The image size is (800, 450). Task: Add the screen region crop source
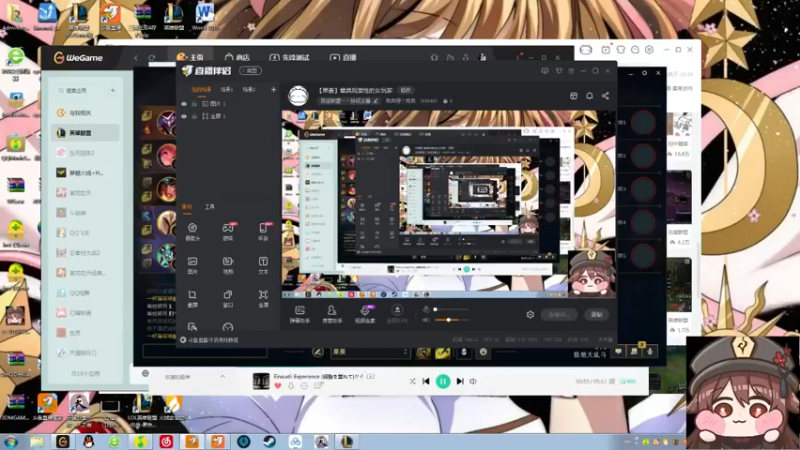(192, 298)
